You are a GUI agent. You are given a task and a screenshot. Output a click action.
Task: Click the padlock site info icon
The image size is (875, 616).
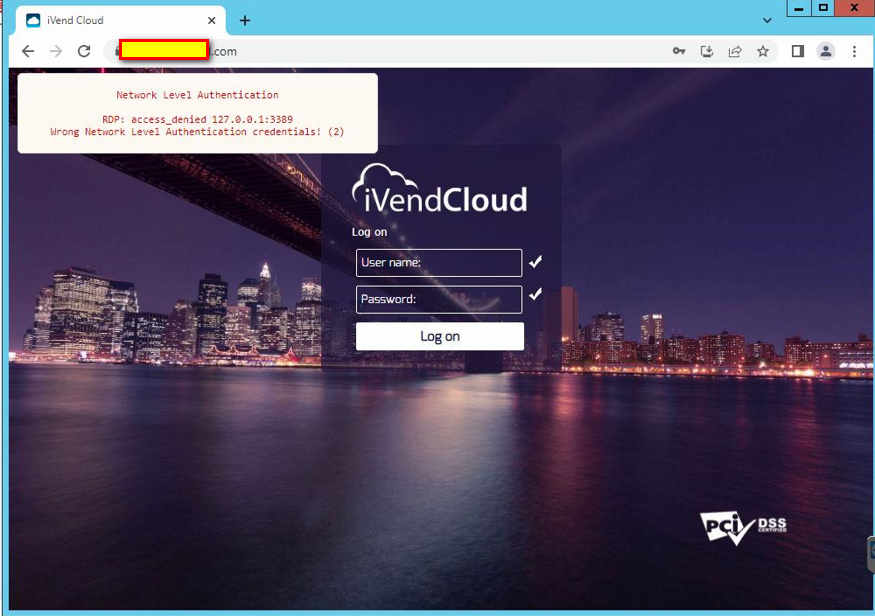117,51
